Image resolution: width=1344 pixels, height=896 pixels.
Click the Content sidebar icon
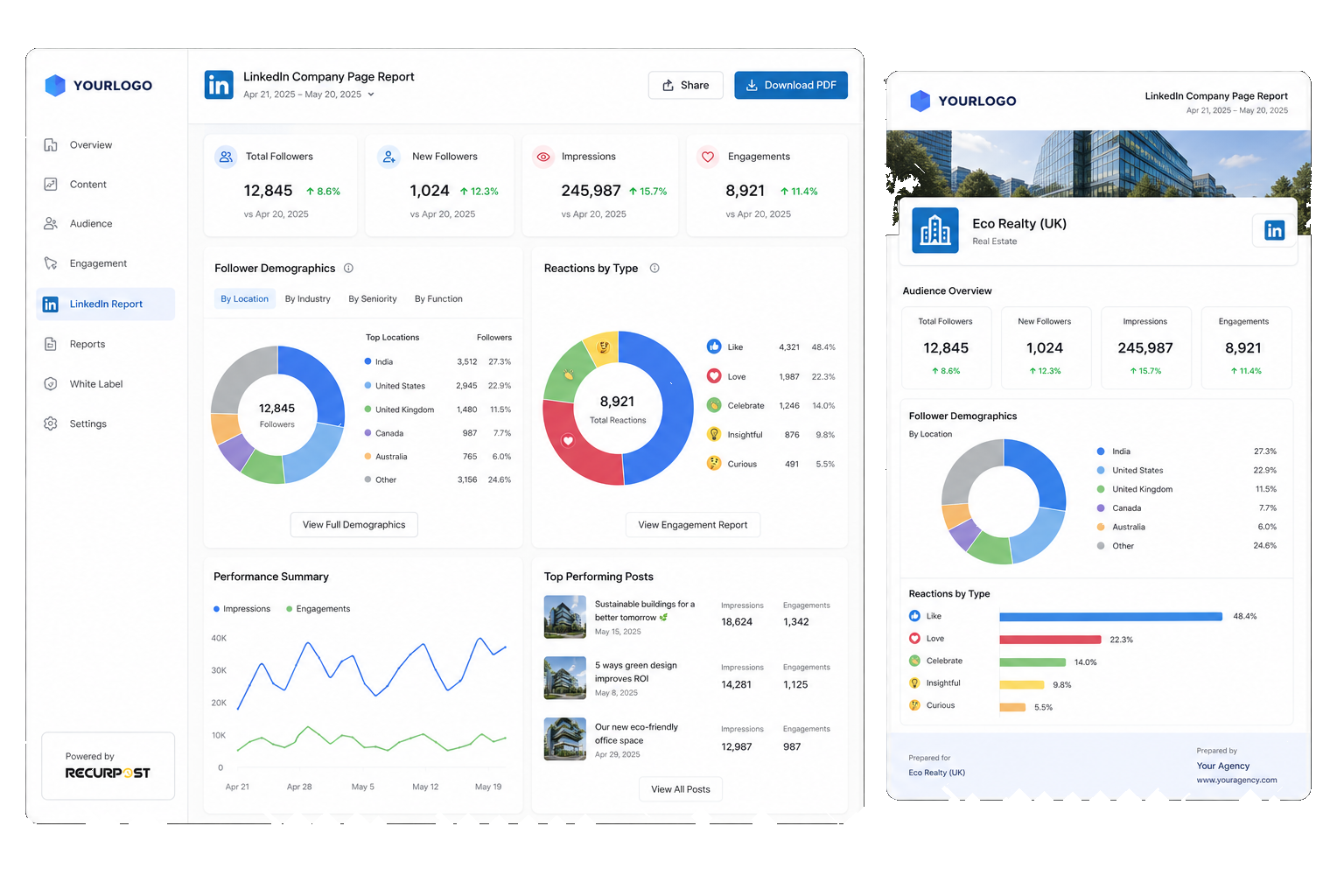51,185
